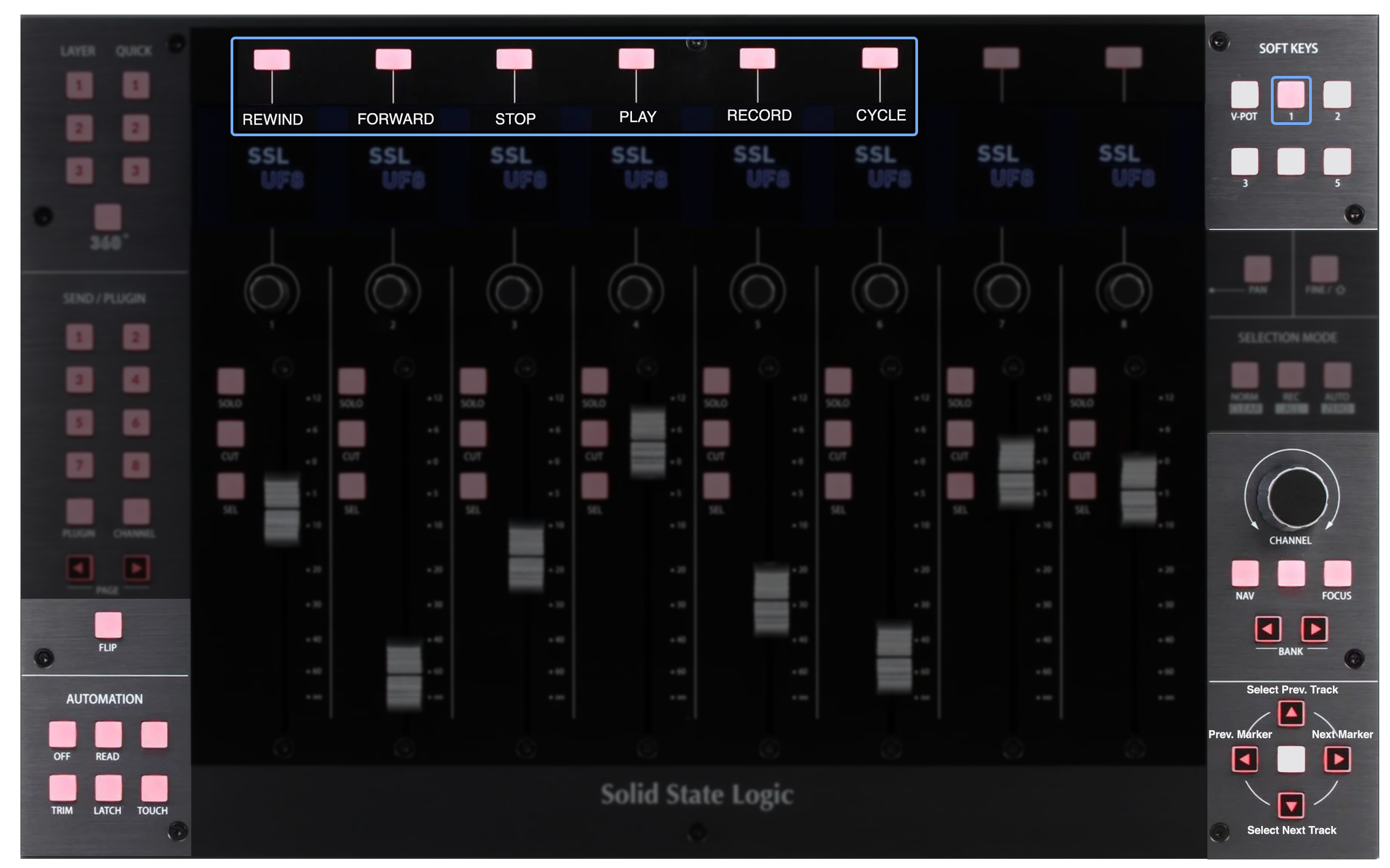
Task: Toggle the CYCLE soft key button
Action: (879, 58)
